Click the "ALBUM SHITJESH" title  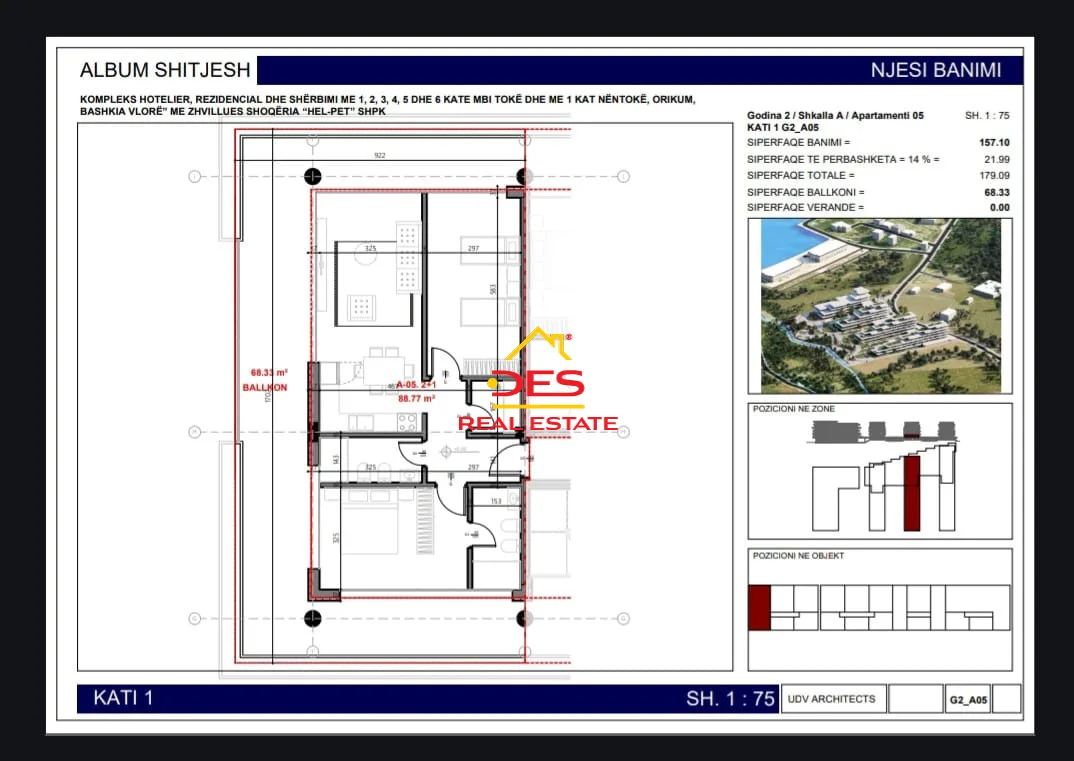tap(165, 70)
